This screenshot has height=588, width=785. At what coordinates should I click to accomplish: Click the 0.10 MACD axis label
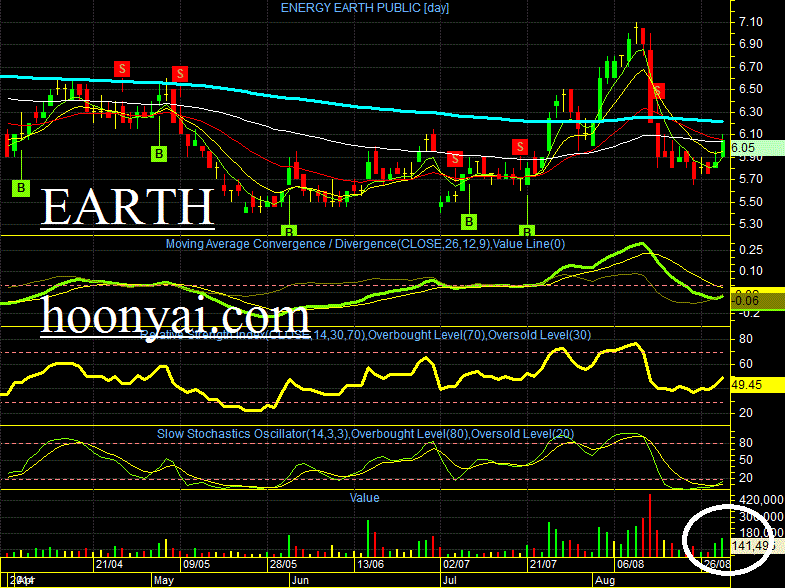[750, 271]
